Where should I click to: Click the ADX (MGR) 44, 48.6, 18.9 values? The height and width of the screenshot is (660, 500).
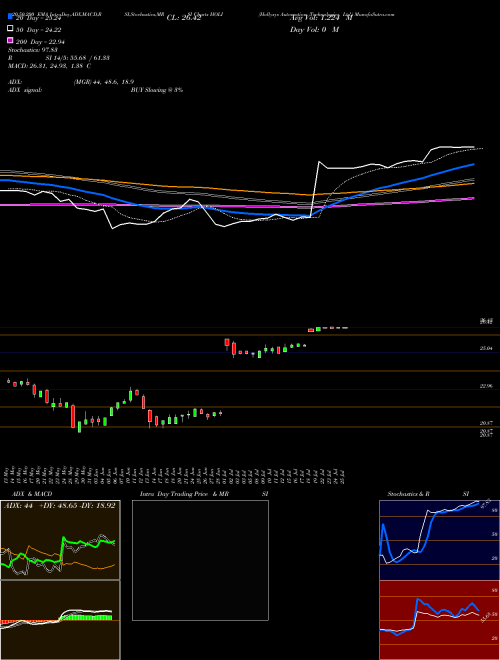(104, 82)
